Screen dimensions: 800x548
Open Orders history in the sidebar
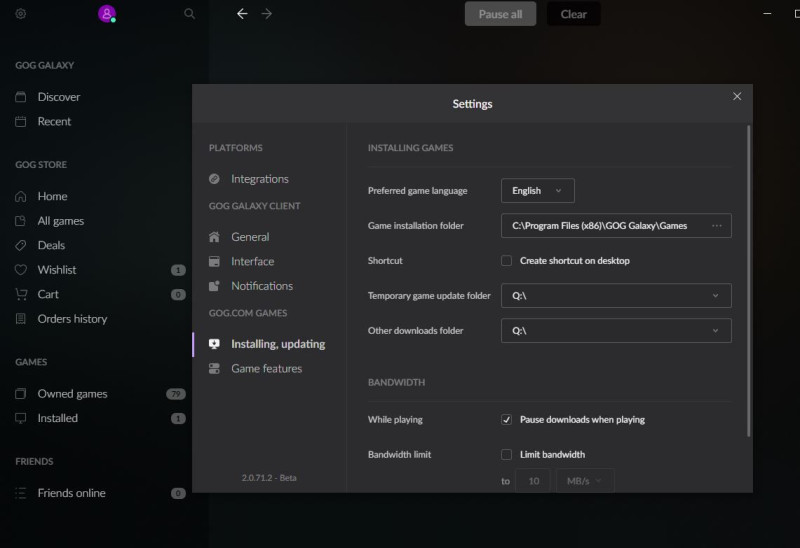pos(72,319)
